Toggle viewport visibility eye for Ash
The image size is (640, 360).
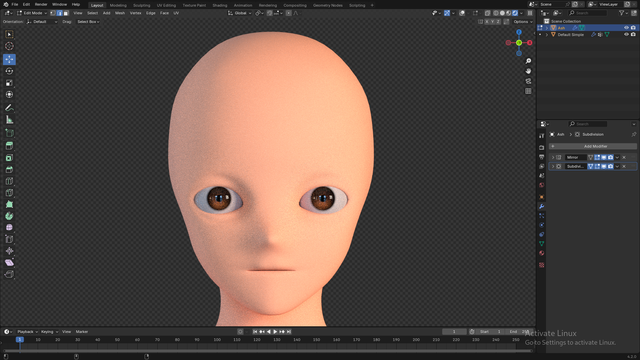coord(626,28)
